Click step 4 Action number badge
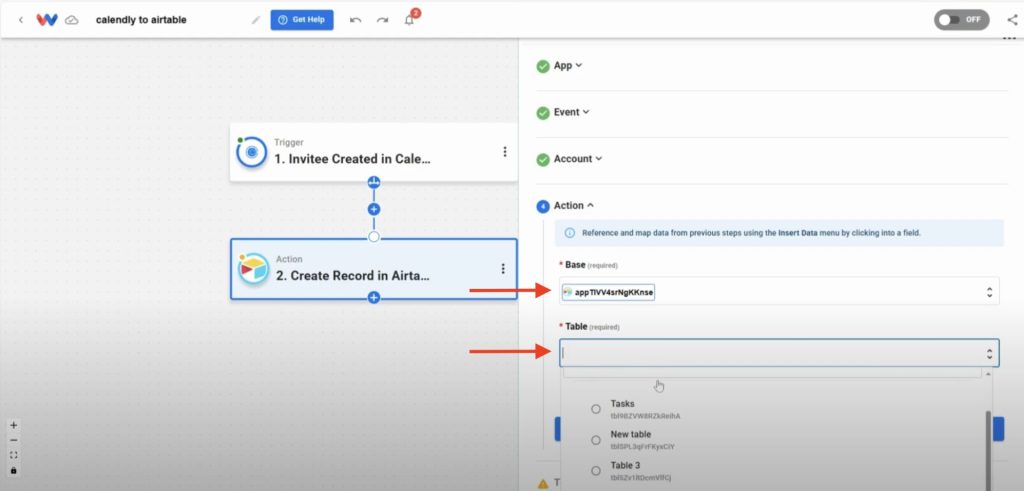The image size is (1024, 491). coord(543,206)
